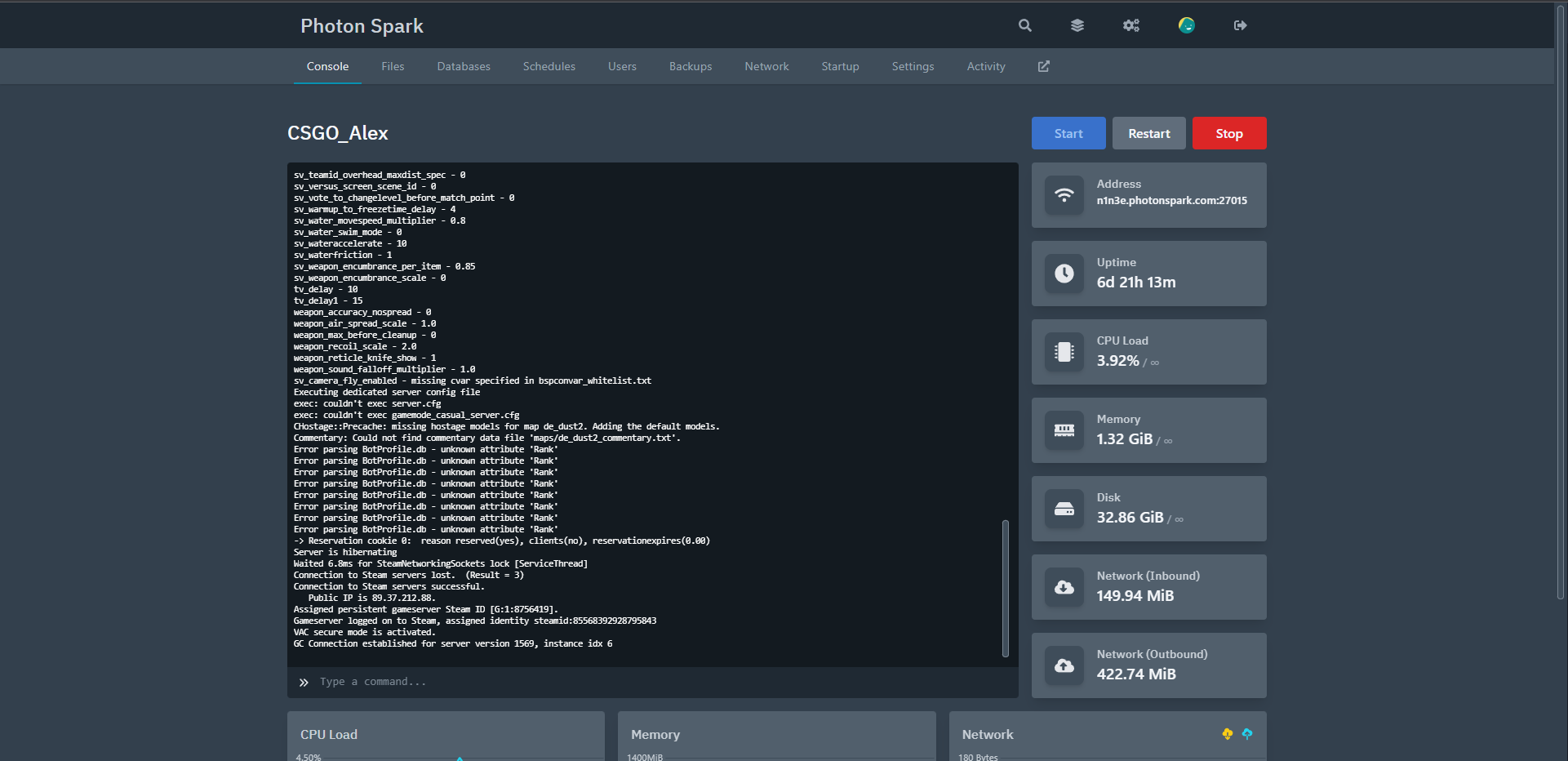The height and width of the screenshot is (761, 1568).
Task: Click the yellow upload icon in Network graph
Action: (x=1228, y=734)
